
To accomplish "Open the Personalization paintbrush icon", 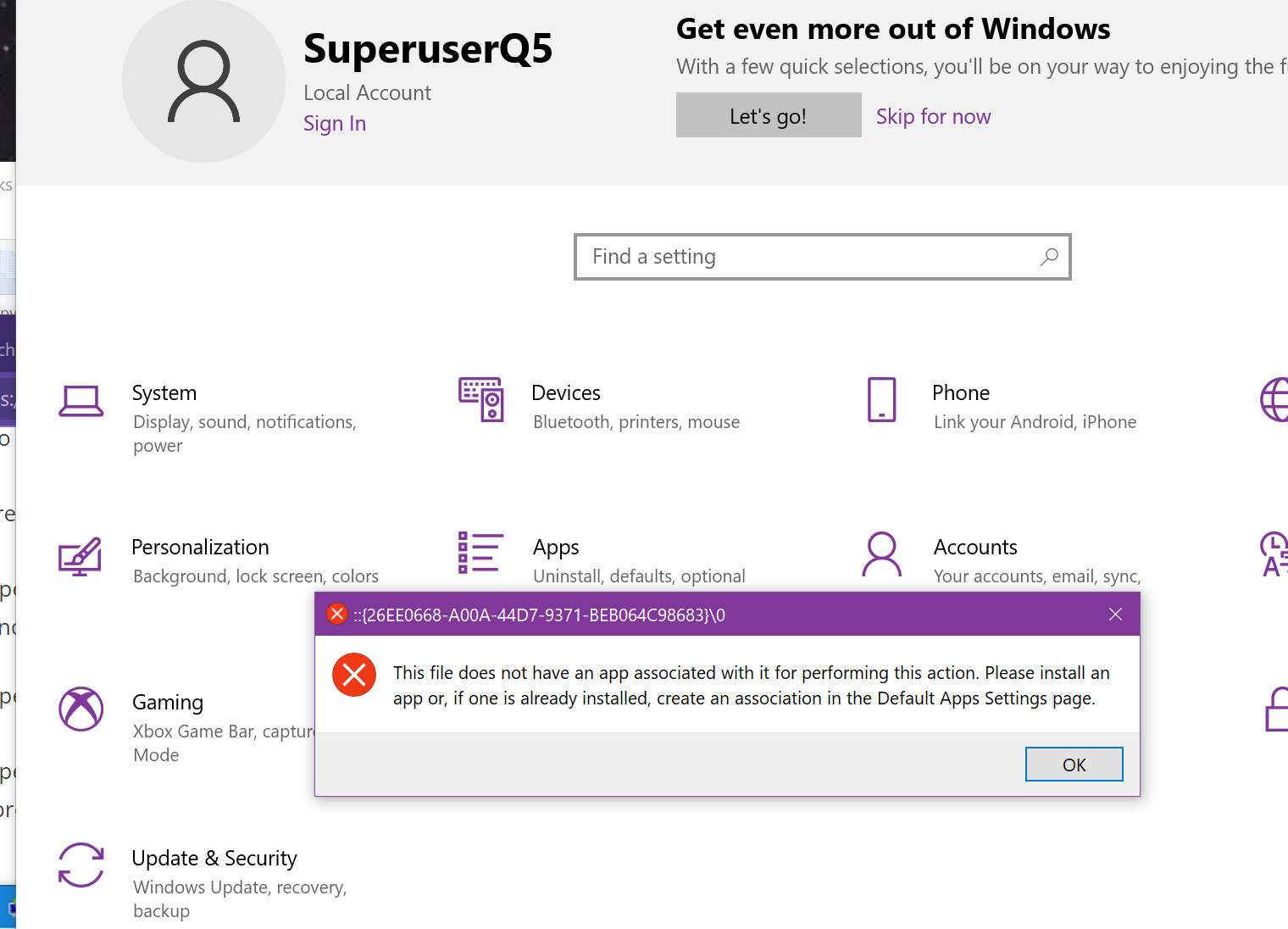I will pyautogui.click(x=80, y=556).
